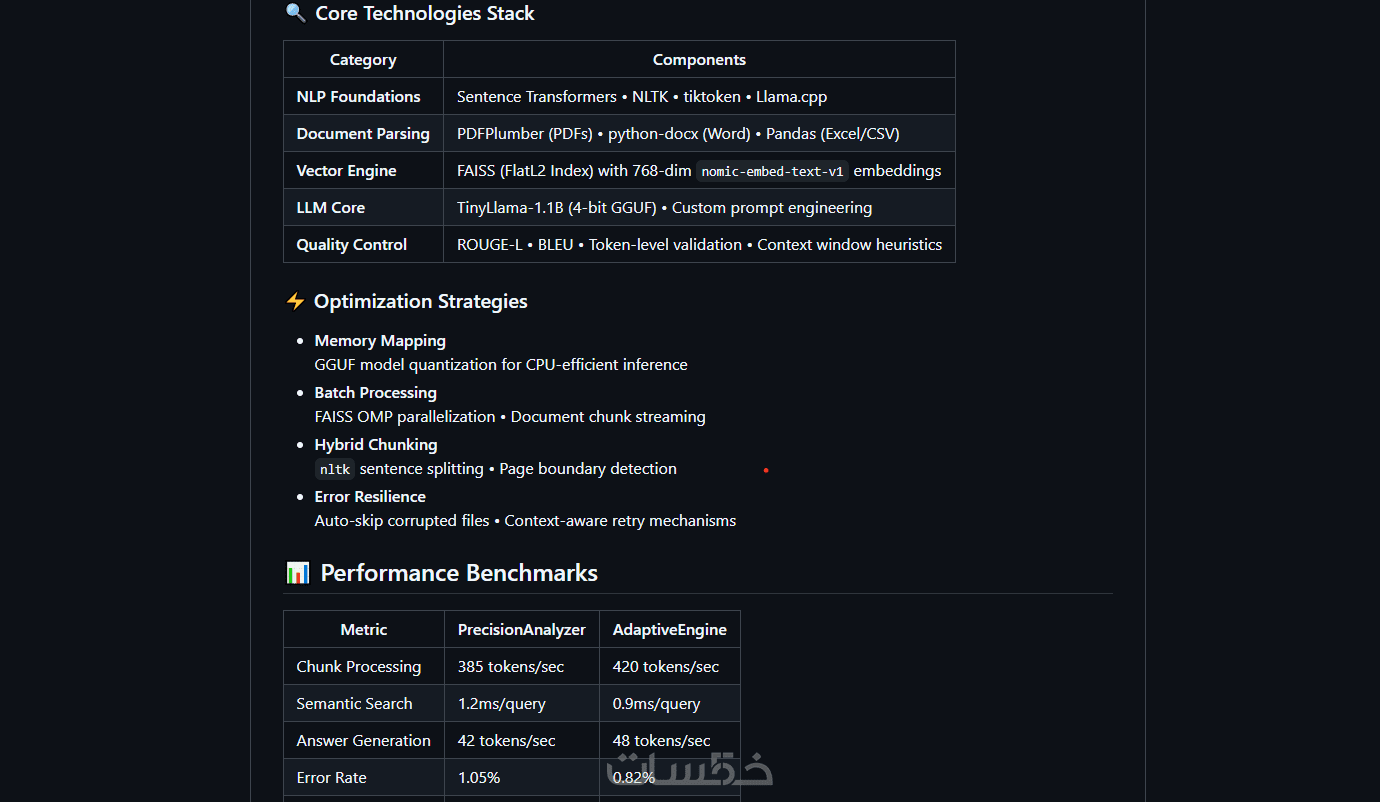The image size is (1380, 802).
Task: Click the small red dot near Page boundary detection
Action: click(766, 470)
